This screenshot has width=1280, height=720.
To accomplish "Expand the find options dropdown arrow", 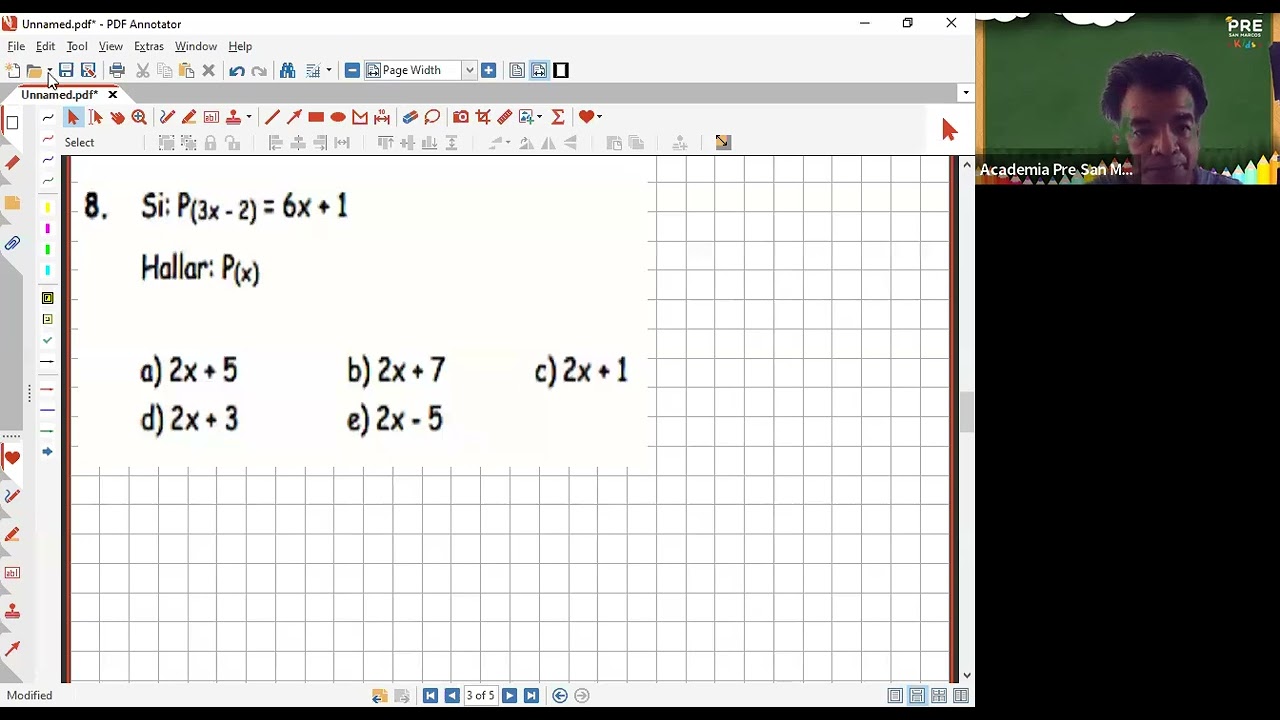I will pos(328,70).
